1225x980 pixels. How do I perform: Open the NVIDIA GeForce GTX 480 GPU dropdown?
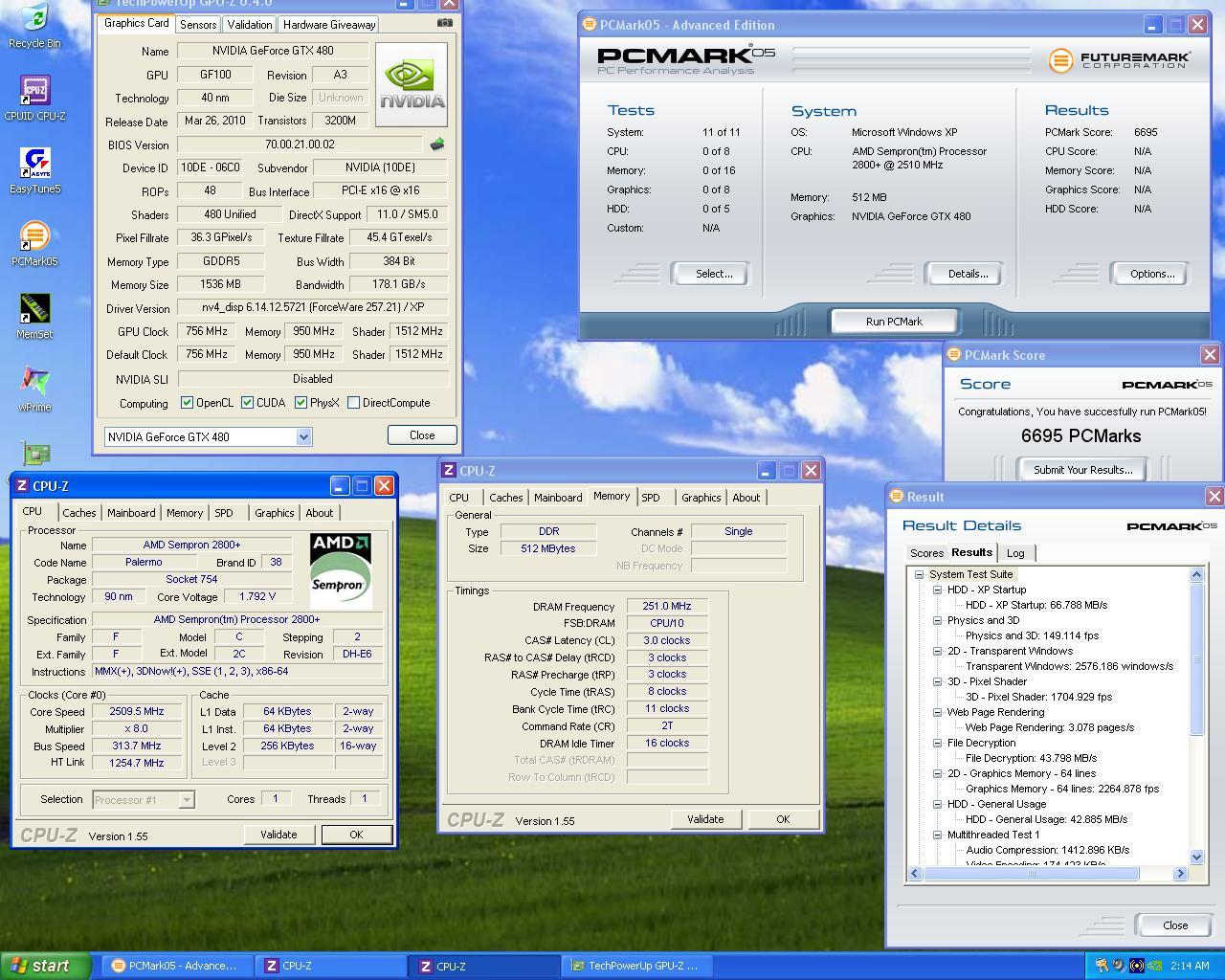303,437
